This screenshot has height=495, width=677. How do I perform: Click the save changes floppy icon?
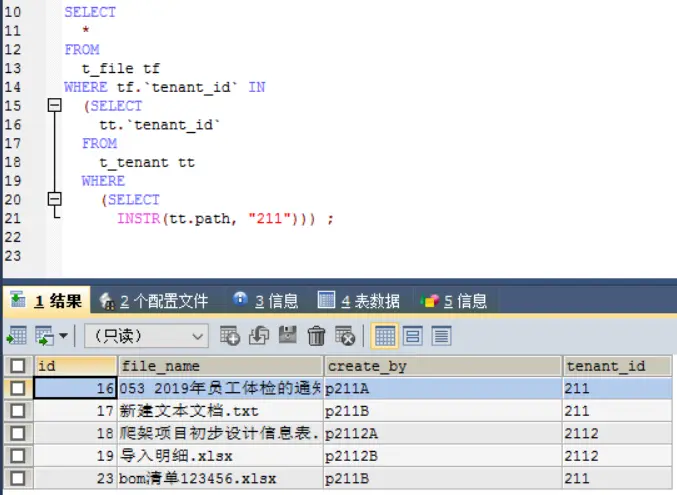(288, 336)
